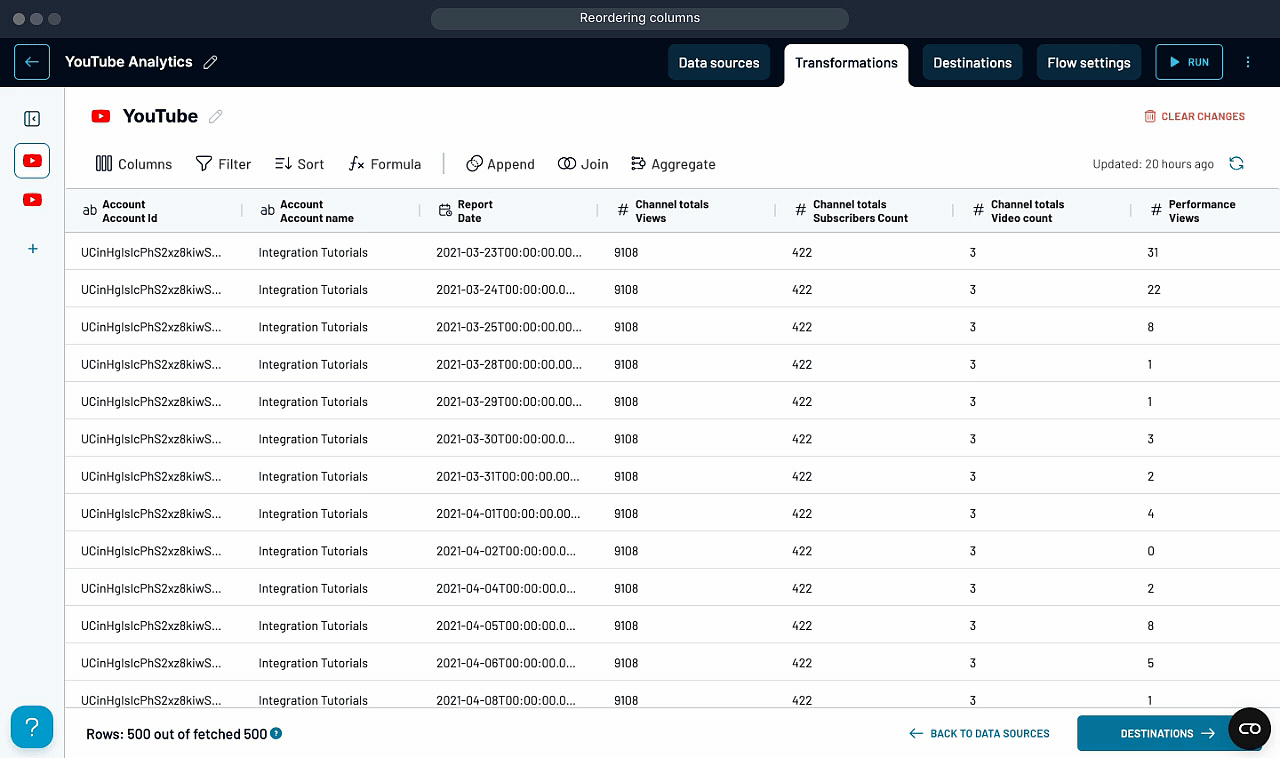Switch to the Flow settings tab
Viewport: 1280px width, 758px height.
click(1088, 62)
